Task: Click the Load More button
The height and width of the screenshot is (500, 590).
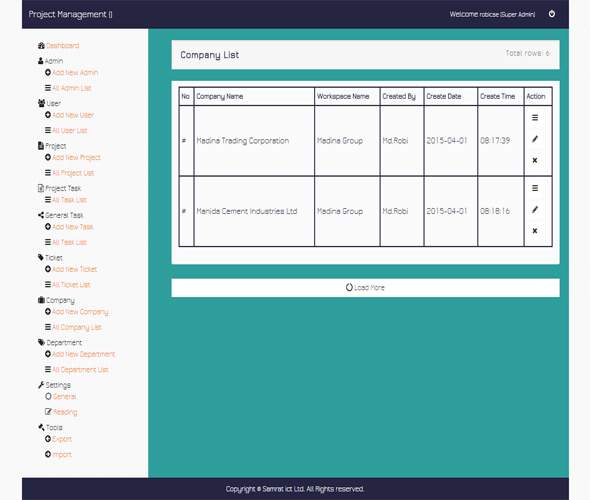Action: [x=365, y=288]
